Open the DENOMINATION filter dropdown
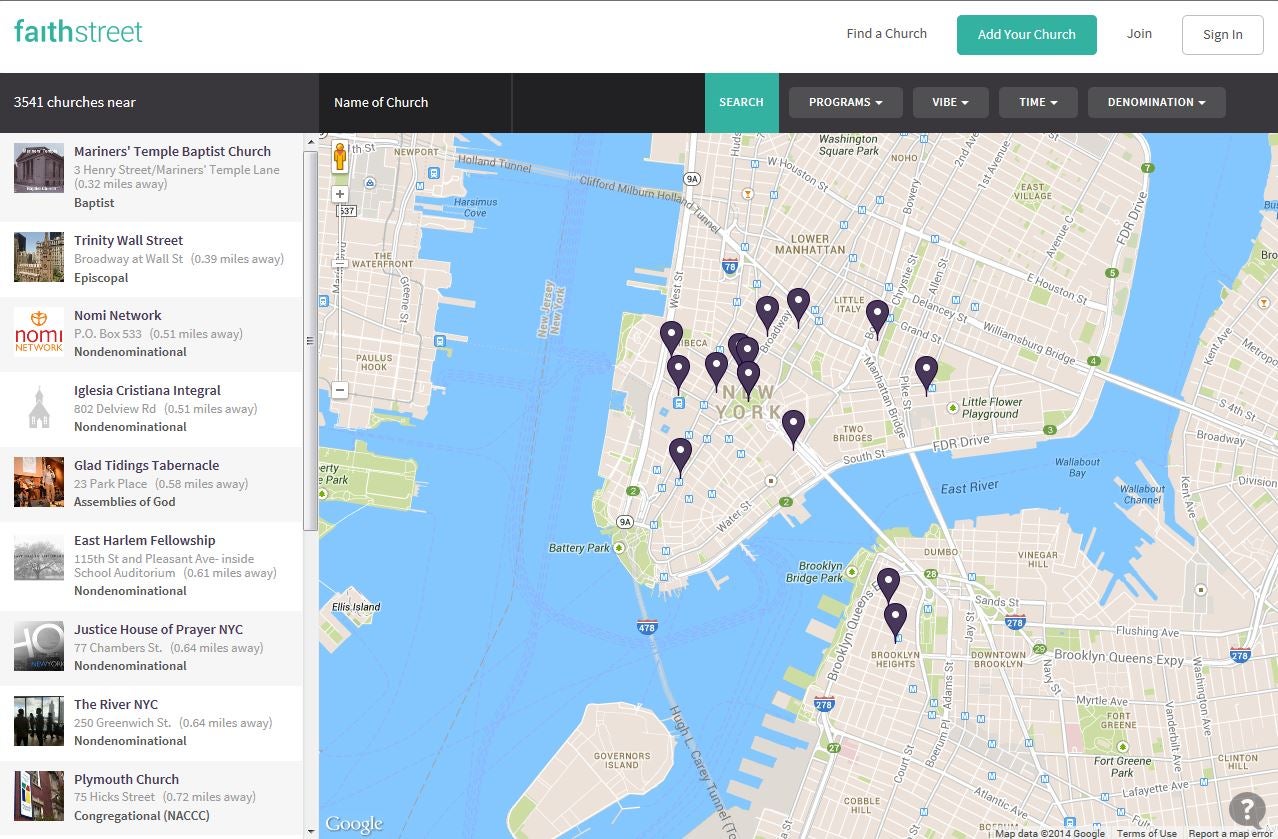Screen dimensions: 1278x839 pyautogui.click(x=1156, y=101)
